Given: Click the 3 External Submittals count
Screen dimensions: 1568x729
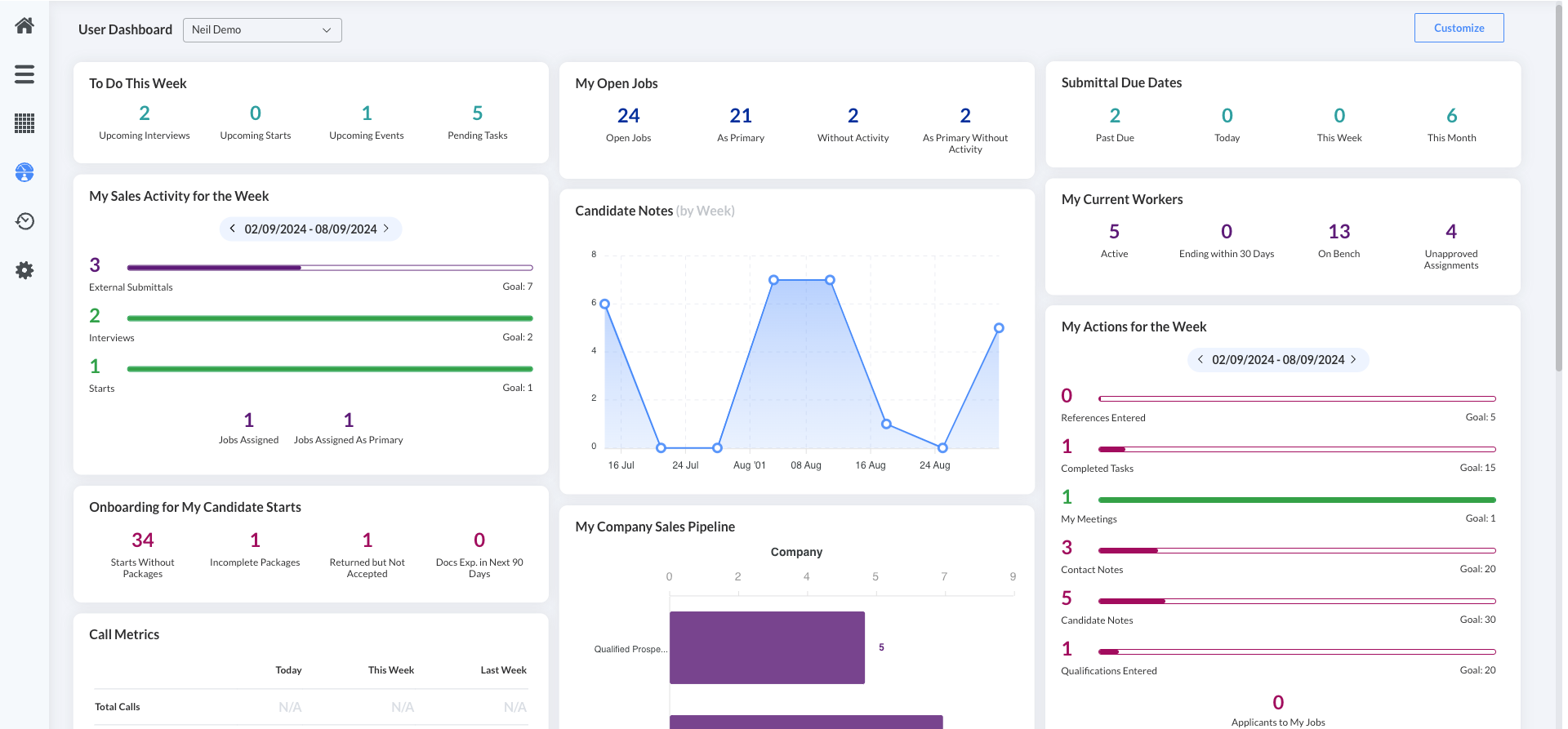Looking at the screenshot, I should click(95, 265).
